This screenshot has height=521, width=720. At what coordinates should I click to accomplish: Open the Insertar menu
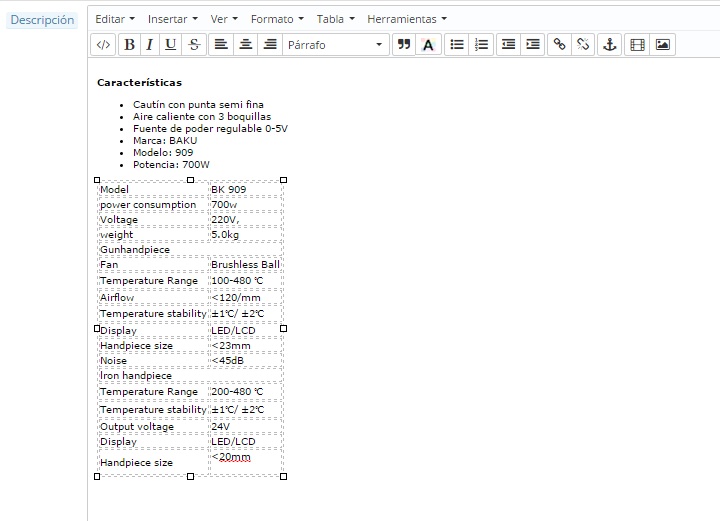tap(173, 19)
